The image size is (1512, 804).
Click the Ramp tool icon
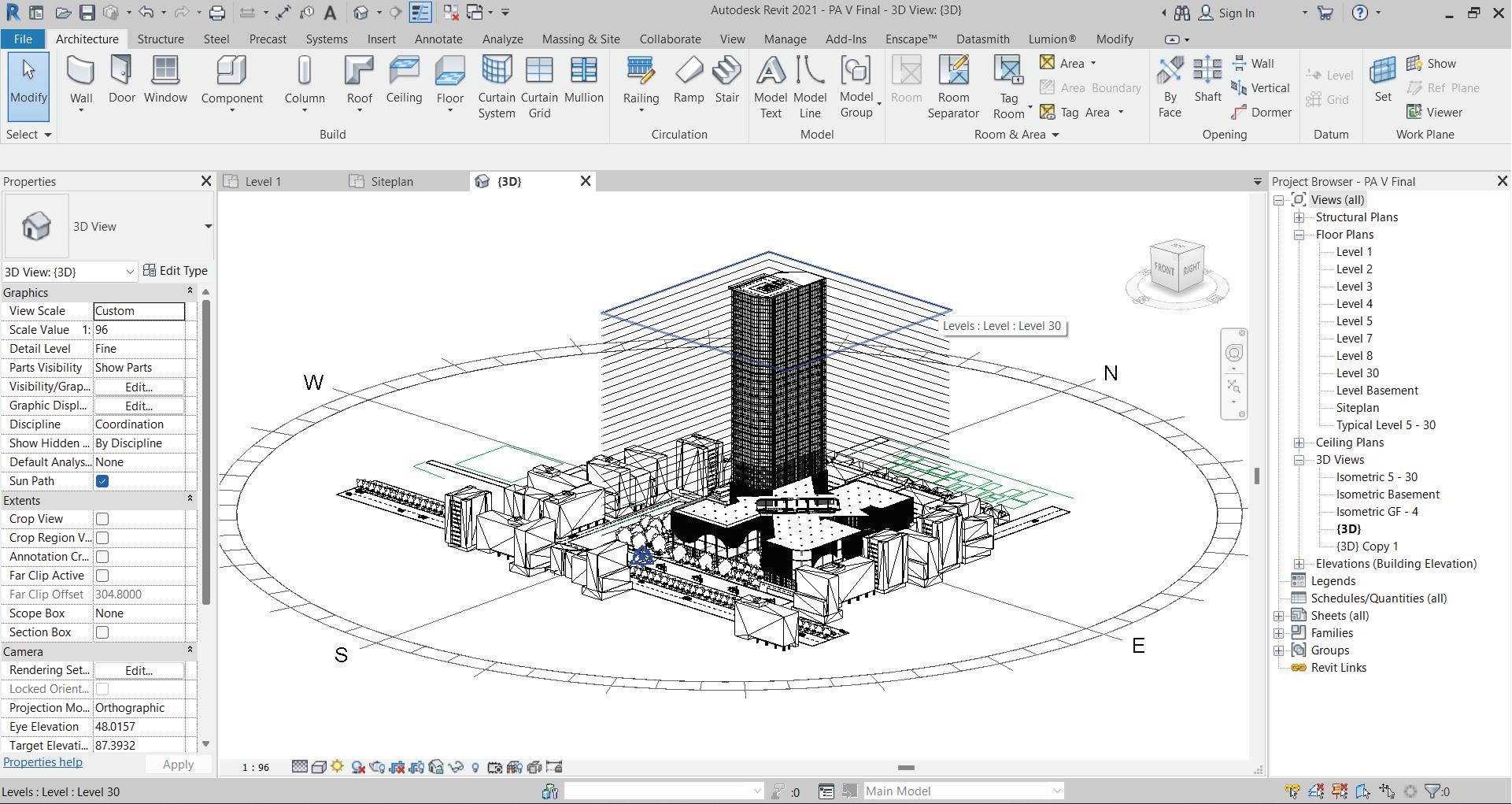(688, 80)
